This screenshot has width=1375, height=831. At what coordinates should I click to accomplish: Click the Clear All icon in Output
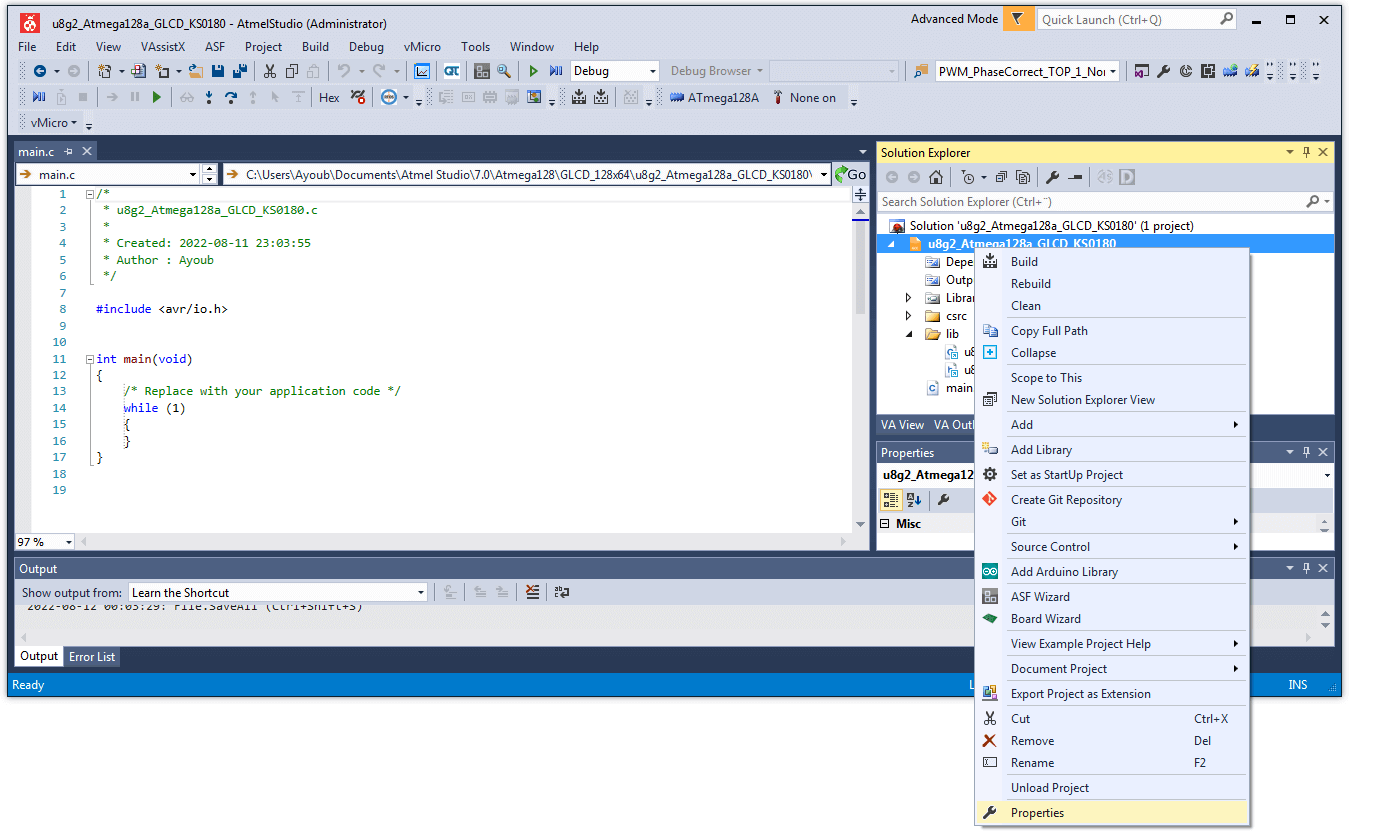pyautogui.click(x=533, y=592)
